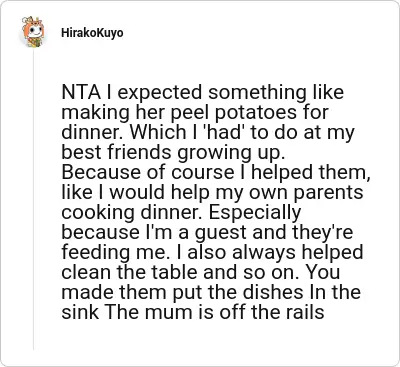The width and height of the screenshot is (400, 367).
Task: Click the phrase "best friends growing up"
Action: pos(171,153)
